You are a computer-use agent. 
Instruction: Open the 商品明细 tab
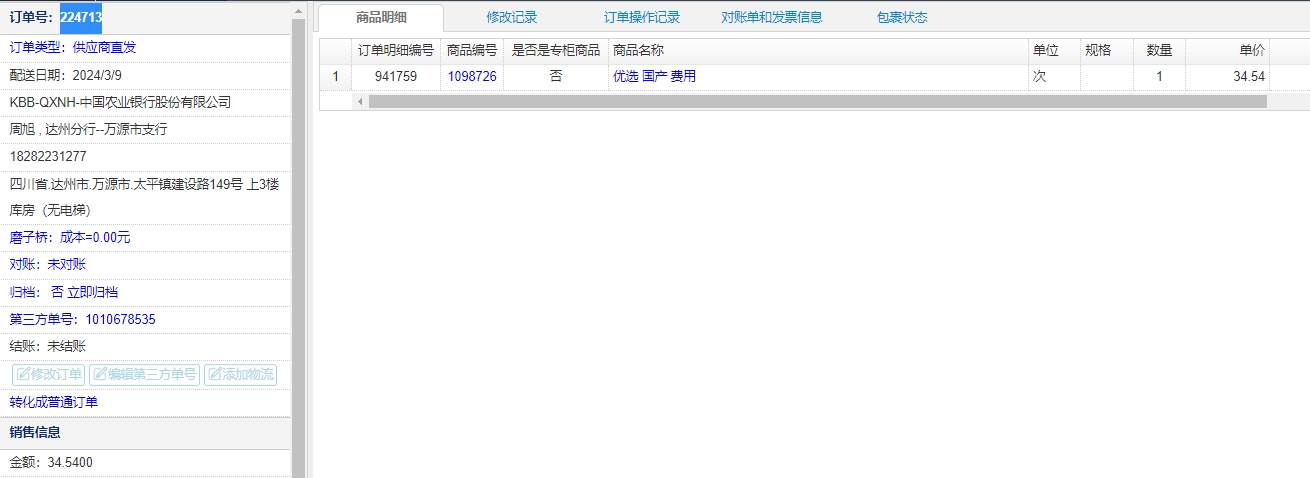[x=381, y=17]
